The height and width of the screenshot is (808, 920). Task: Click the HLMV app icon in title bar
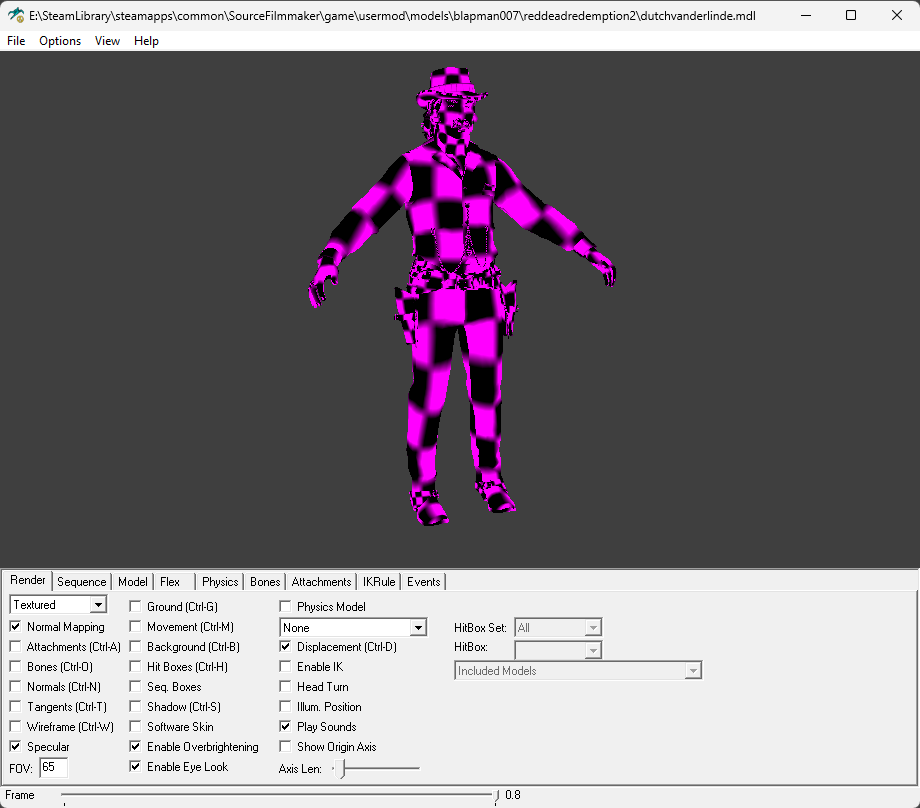[16, 15]
